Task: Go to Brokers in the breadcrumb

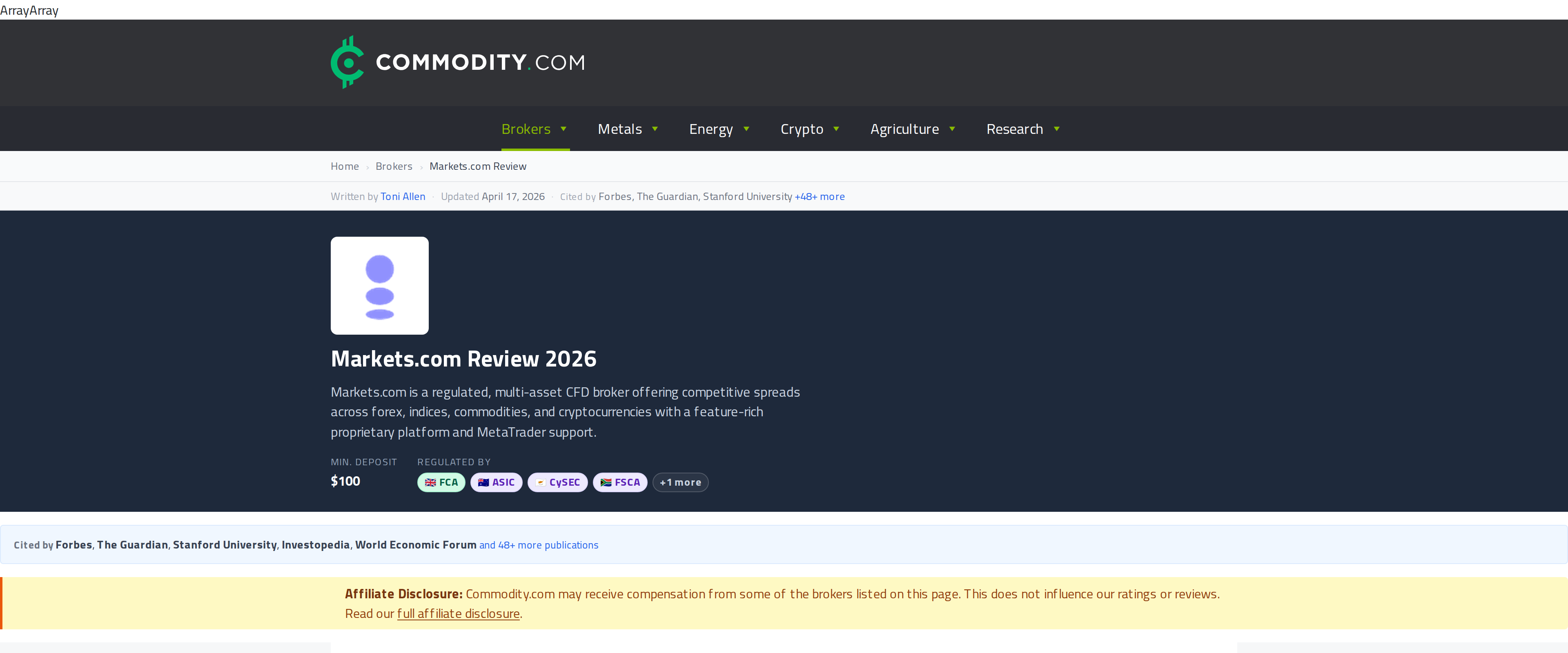Action: [394, 166]
